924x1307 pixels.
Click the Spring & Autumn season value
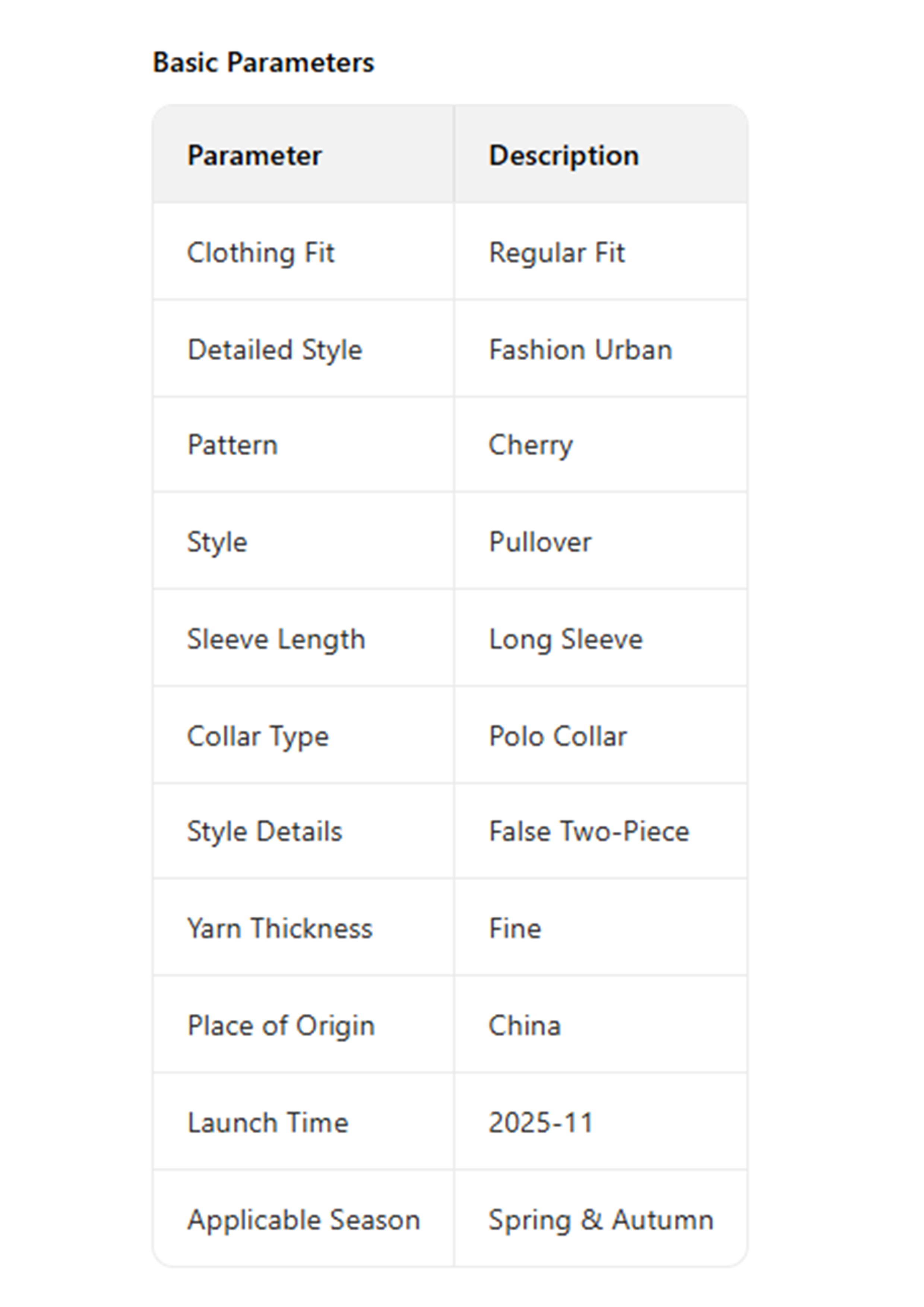coord(601,1220)
